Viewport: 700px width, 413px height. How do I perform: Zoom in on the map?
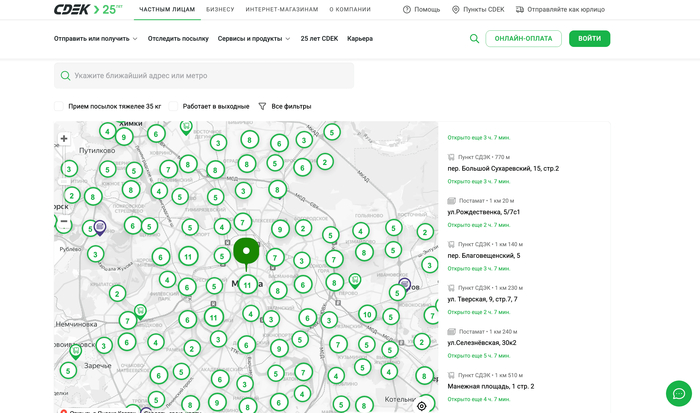[64, 139]
